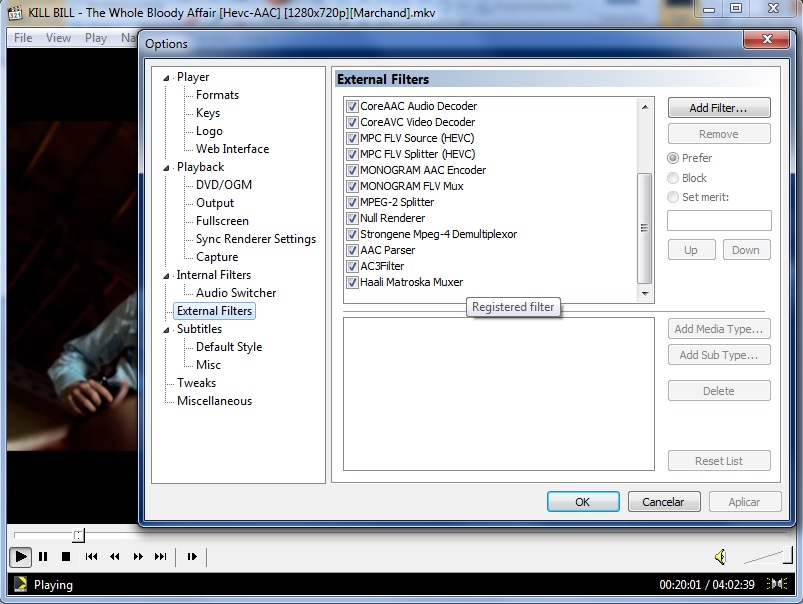Skip to previous chapter icon
803x604 pixels.
[91, 556]
